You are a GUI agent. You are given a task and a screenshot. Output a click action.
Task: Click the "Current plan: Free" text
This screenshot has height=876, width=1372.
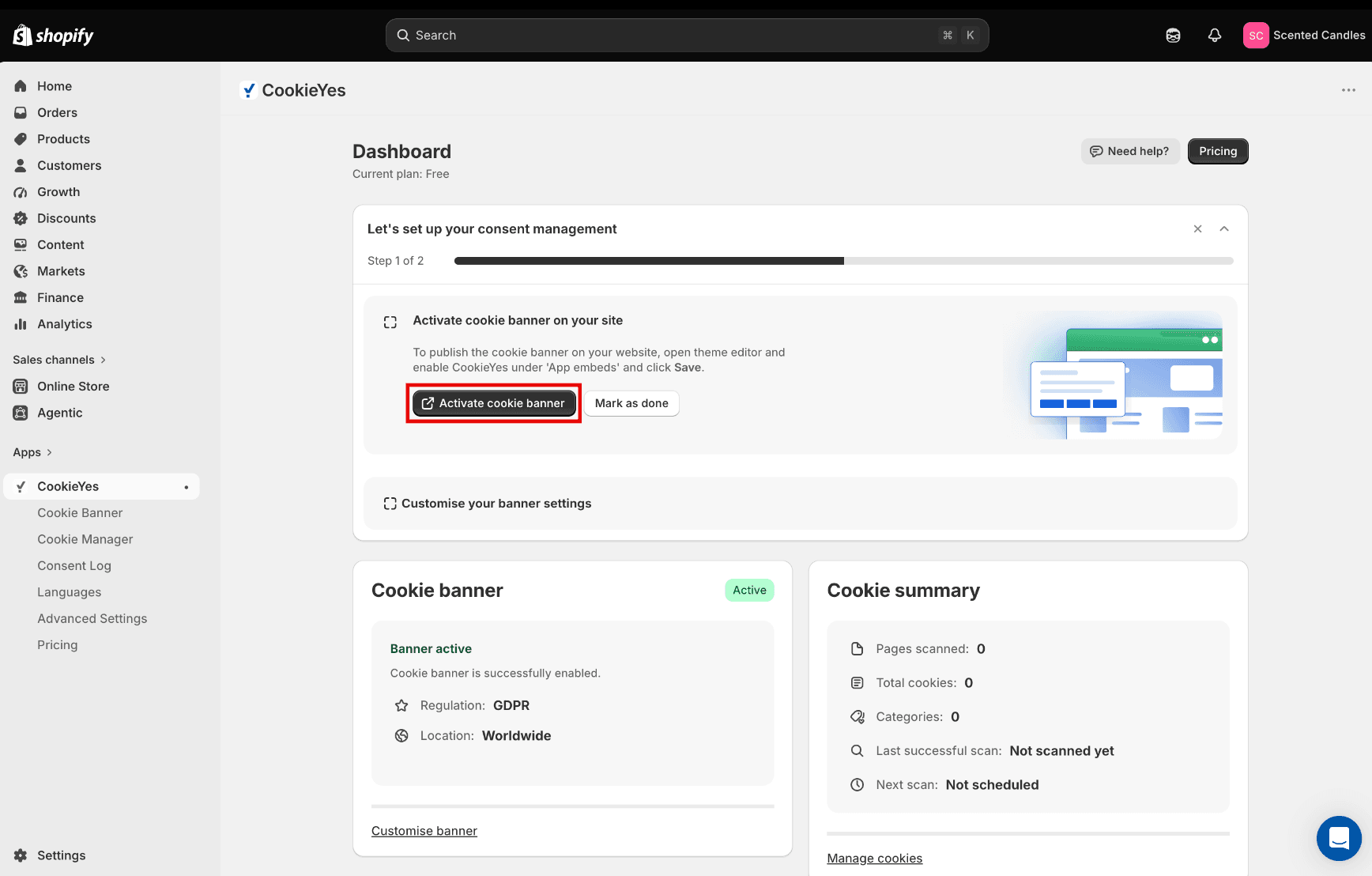tap(401, 174)
